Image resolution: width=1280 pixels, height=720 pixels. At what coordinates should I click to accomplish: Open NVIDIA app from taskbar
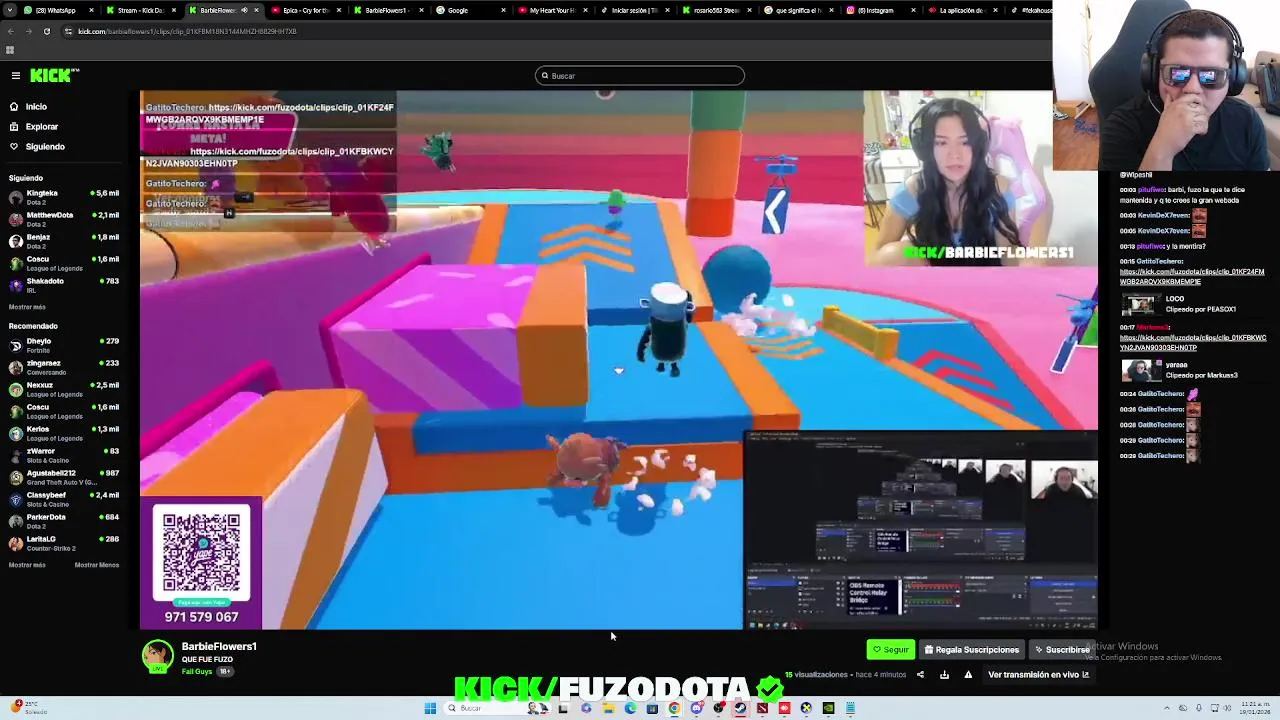coord(828,708)
